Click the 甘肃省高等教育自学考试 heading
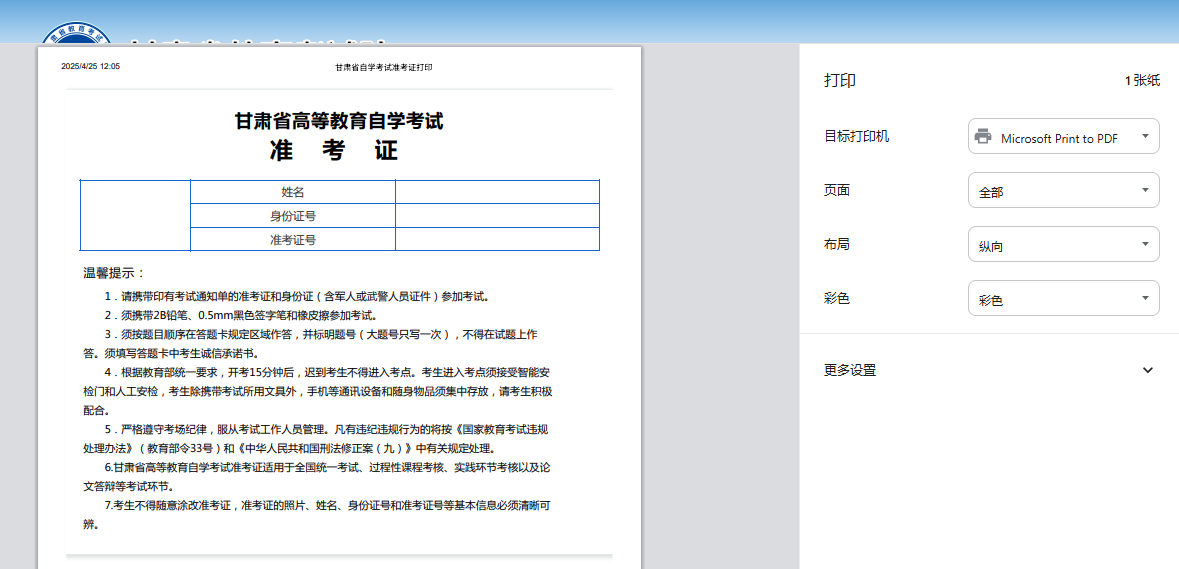This screenshot has width=1179, height=569. 338,121
